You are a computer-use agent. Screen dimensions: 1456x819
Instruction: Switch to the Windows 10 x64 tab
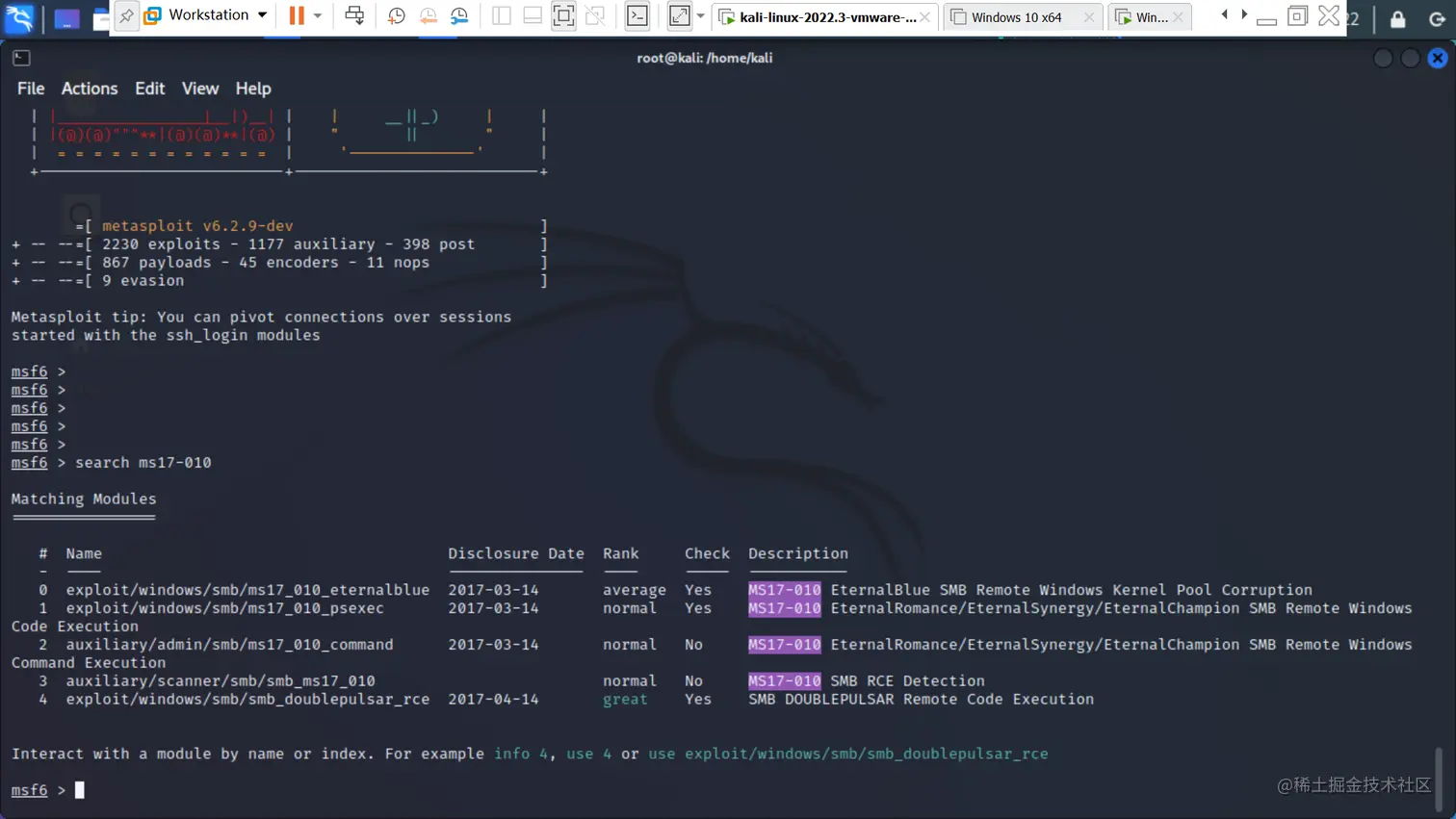click(x=1016, y=17)
